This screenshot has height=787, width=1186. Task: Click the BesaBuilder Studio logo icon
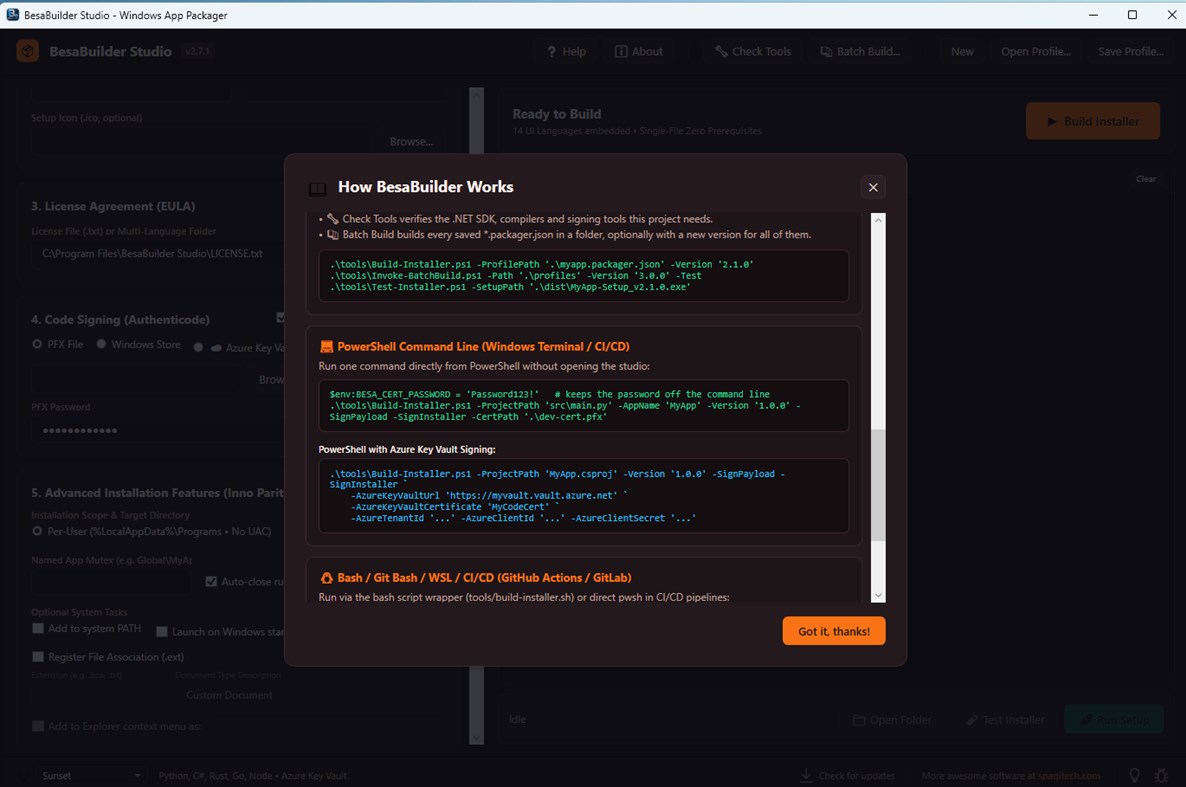point(28,51)
